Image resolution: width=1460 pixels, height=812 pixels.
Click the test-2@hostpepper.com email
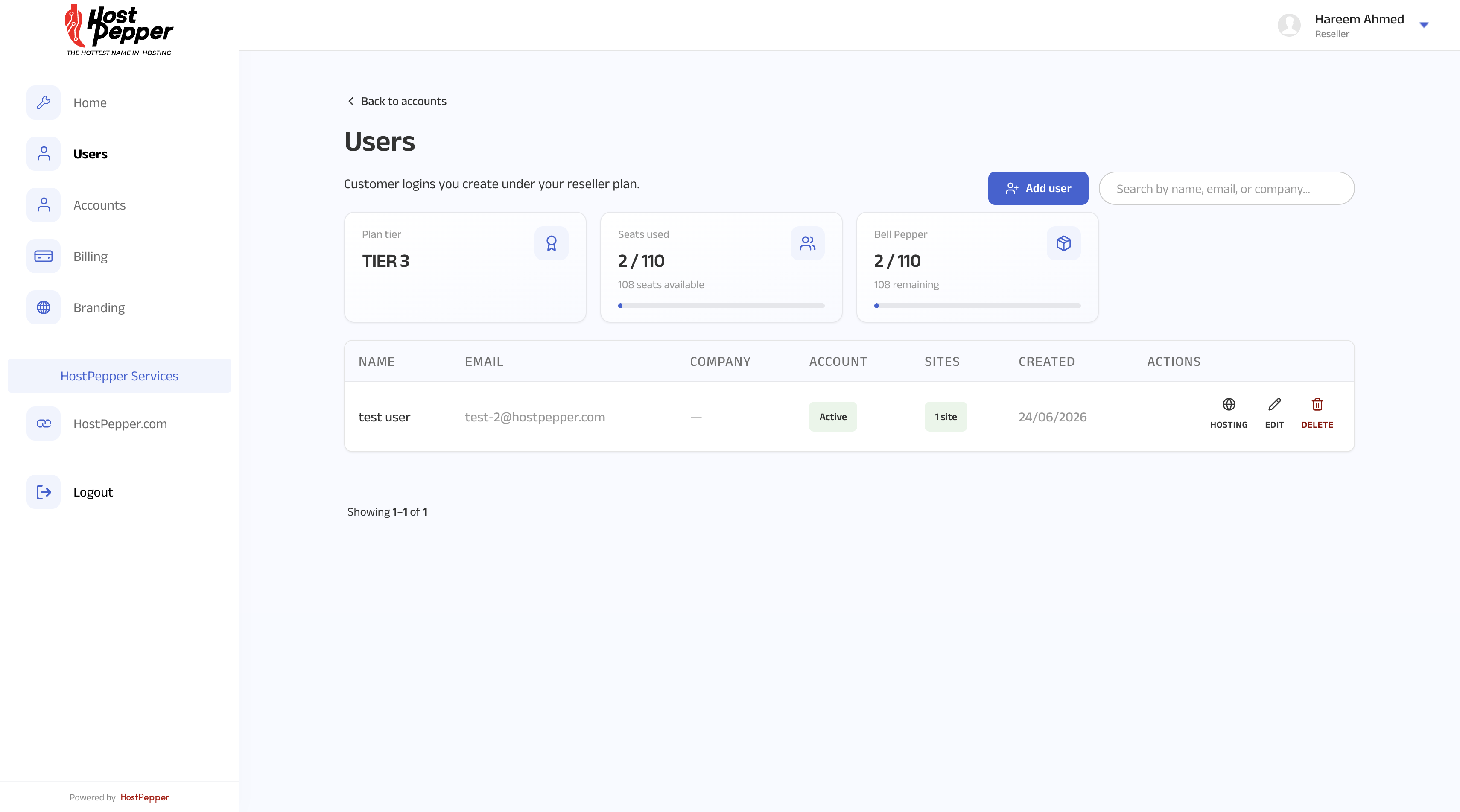(534, 417)
